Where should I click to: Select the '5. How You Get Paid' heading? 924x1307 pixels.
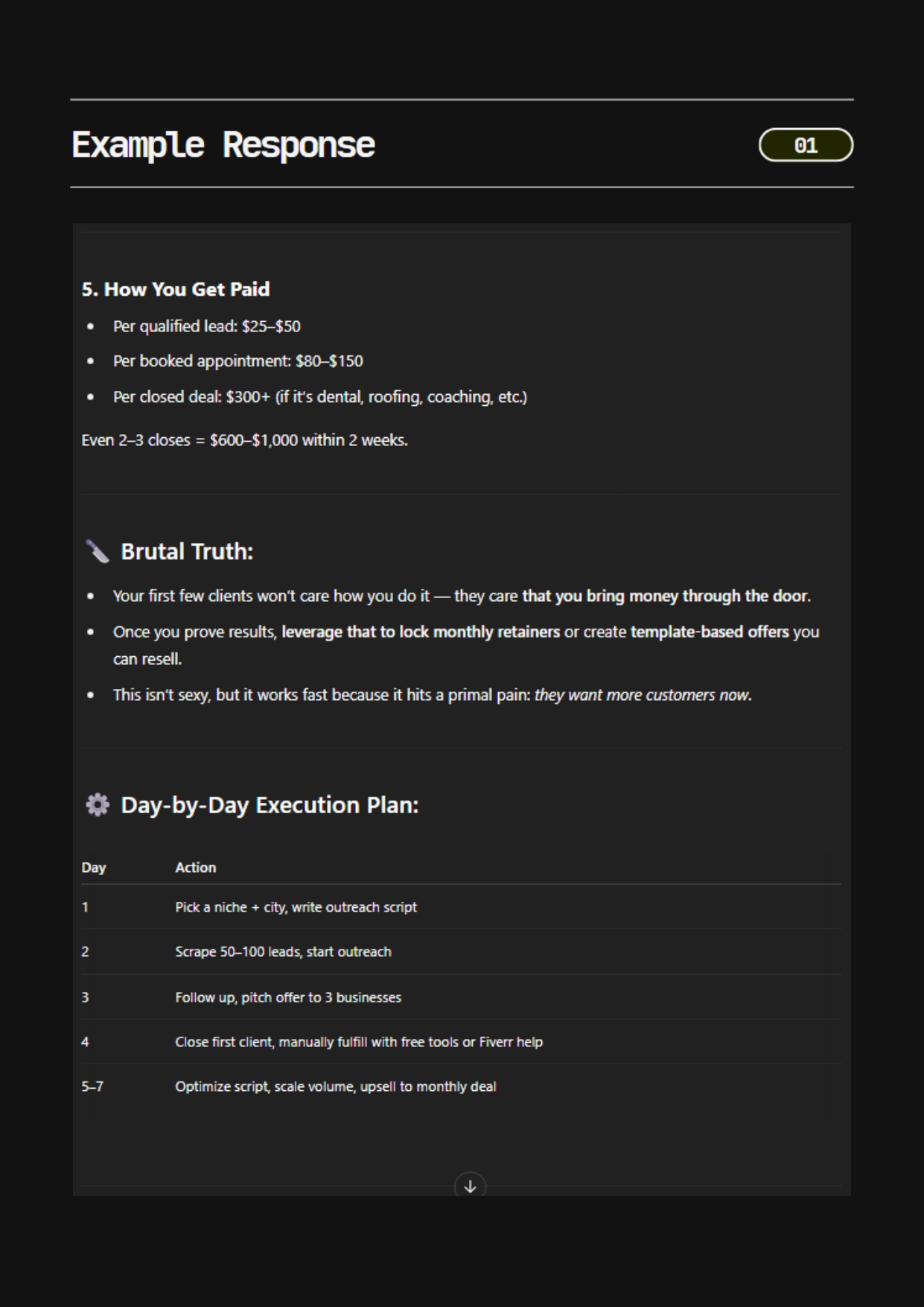(176, 289)
